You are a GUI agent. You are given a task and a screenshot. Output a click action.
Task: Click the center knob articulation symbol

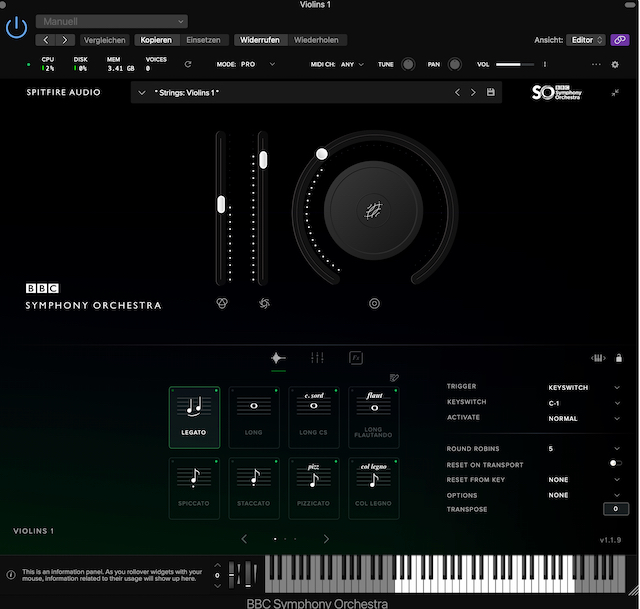tap(373, 211)
